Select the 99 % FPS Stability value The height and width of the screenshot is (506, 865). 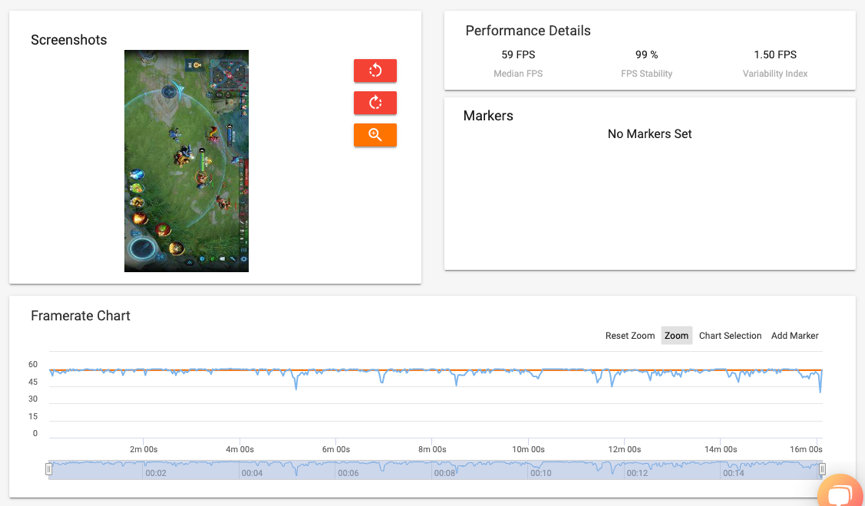[646, 55]
